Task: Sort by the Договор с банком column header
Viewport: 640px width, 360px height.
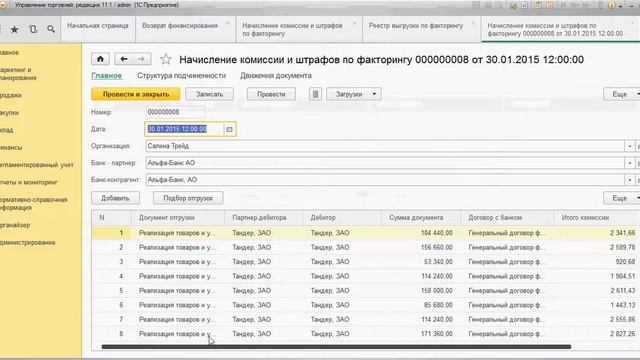Action: tap(507, 218)
